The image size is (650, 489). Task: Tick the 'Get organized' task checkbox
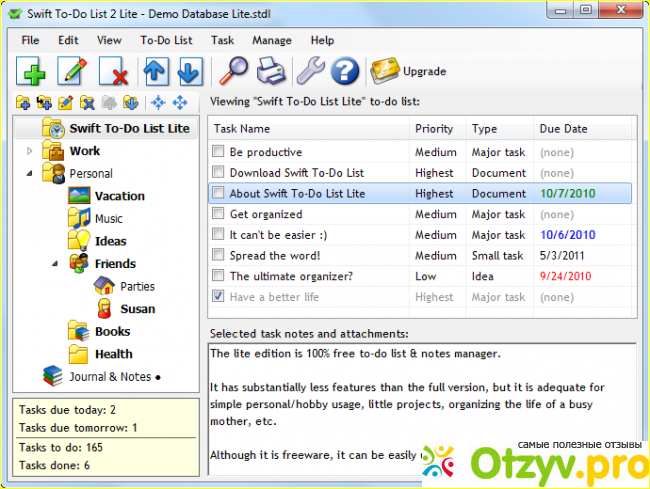point(218,214)
